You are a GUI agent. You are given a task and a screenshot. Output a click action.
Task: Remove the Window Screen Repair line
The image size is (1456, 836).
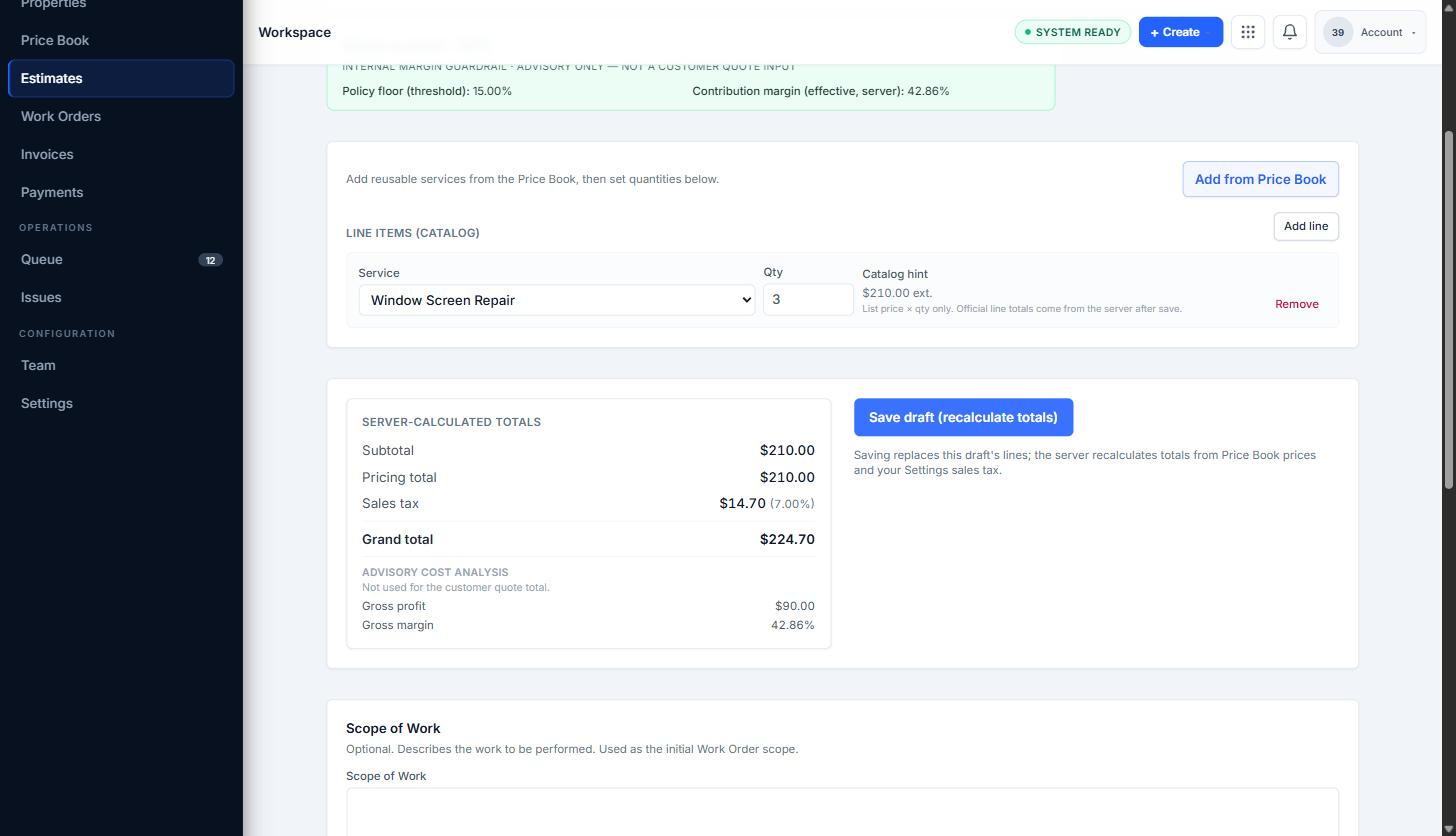pyautogui.click(x=1296, y=304)
